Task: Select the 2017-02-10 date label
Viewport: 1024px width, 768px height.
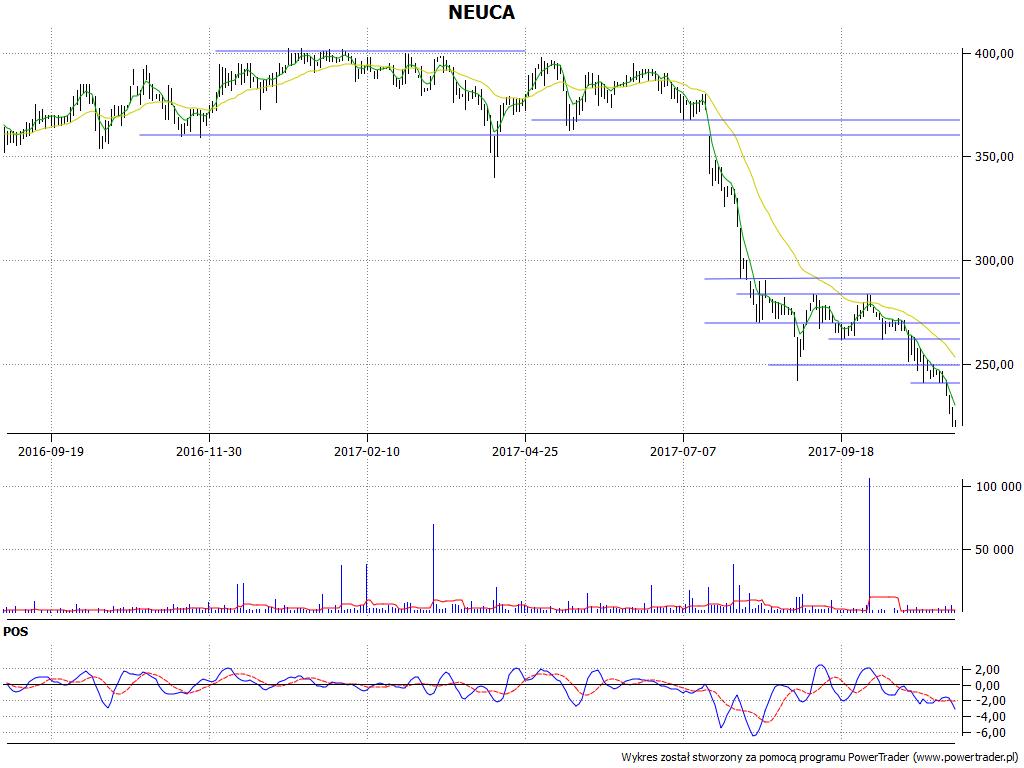Action: pyautogui.click(x=367, y=451)
